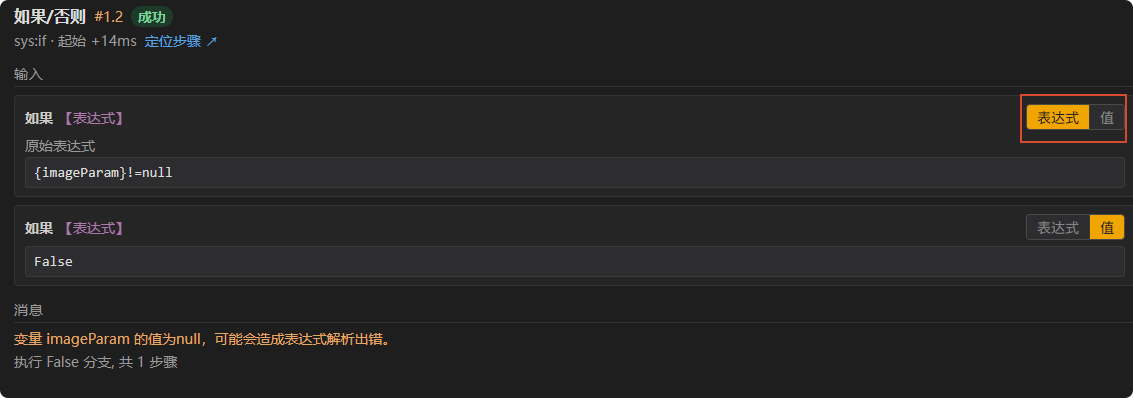Click the green 成功 status badge

click(x=152, y=17)
